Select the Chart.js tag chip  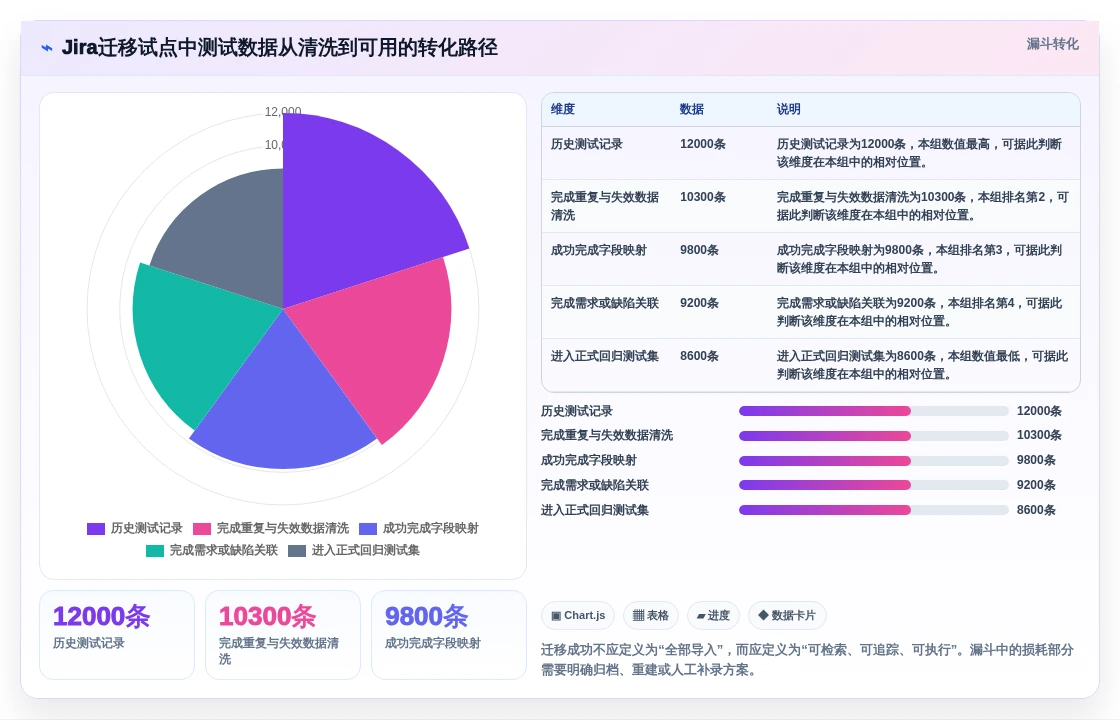(578, 616)
